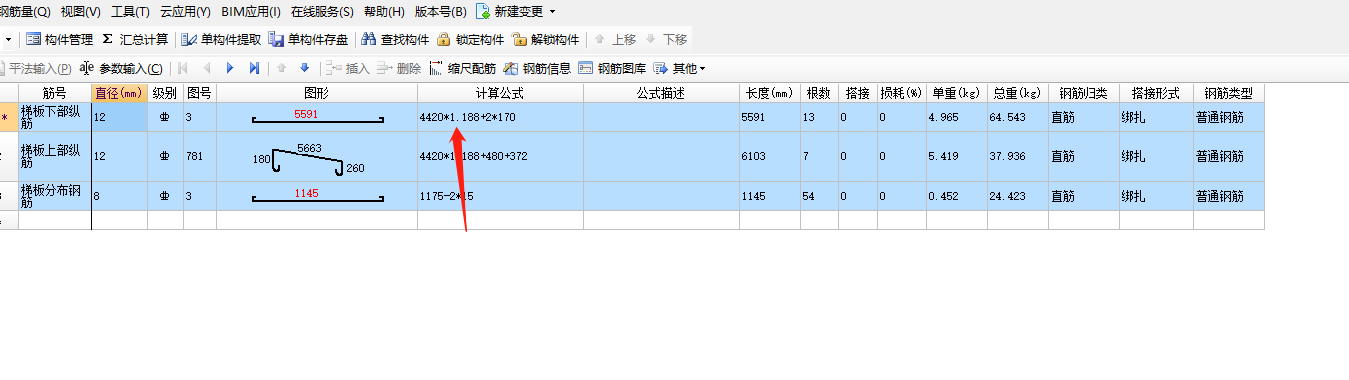Click the 5591 bar shape diagram
Screen dimensions: 1349x380
[317, 117]
